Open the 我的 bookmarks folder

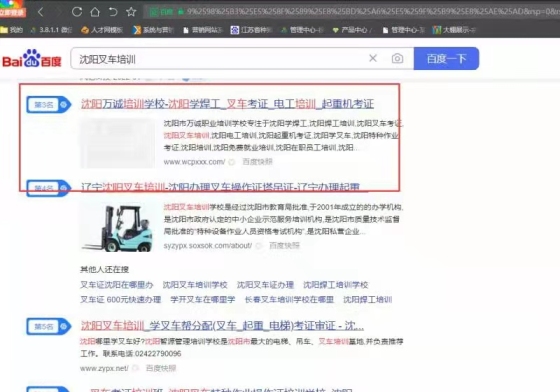11,30
